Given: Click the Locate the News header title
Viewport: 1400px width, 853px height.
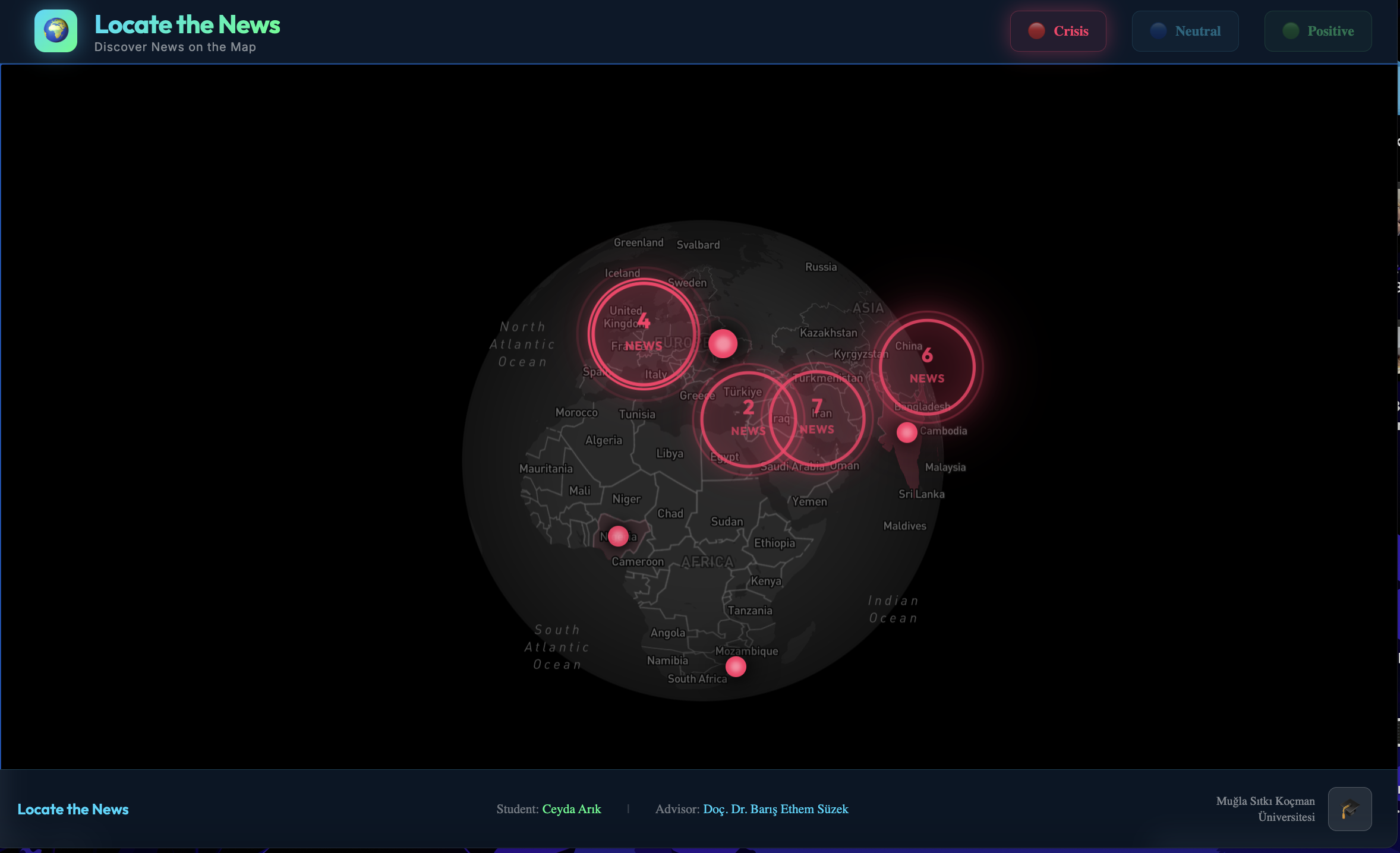Looking at the screenshot, I should 187,24.
